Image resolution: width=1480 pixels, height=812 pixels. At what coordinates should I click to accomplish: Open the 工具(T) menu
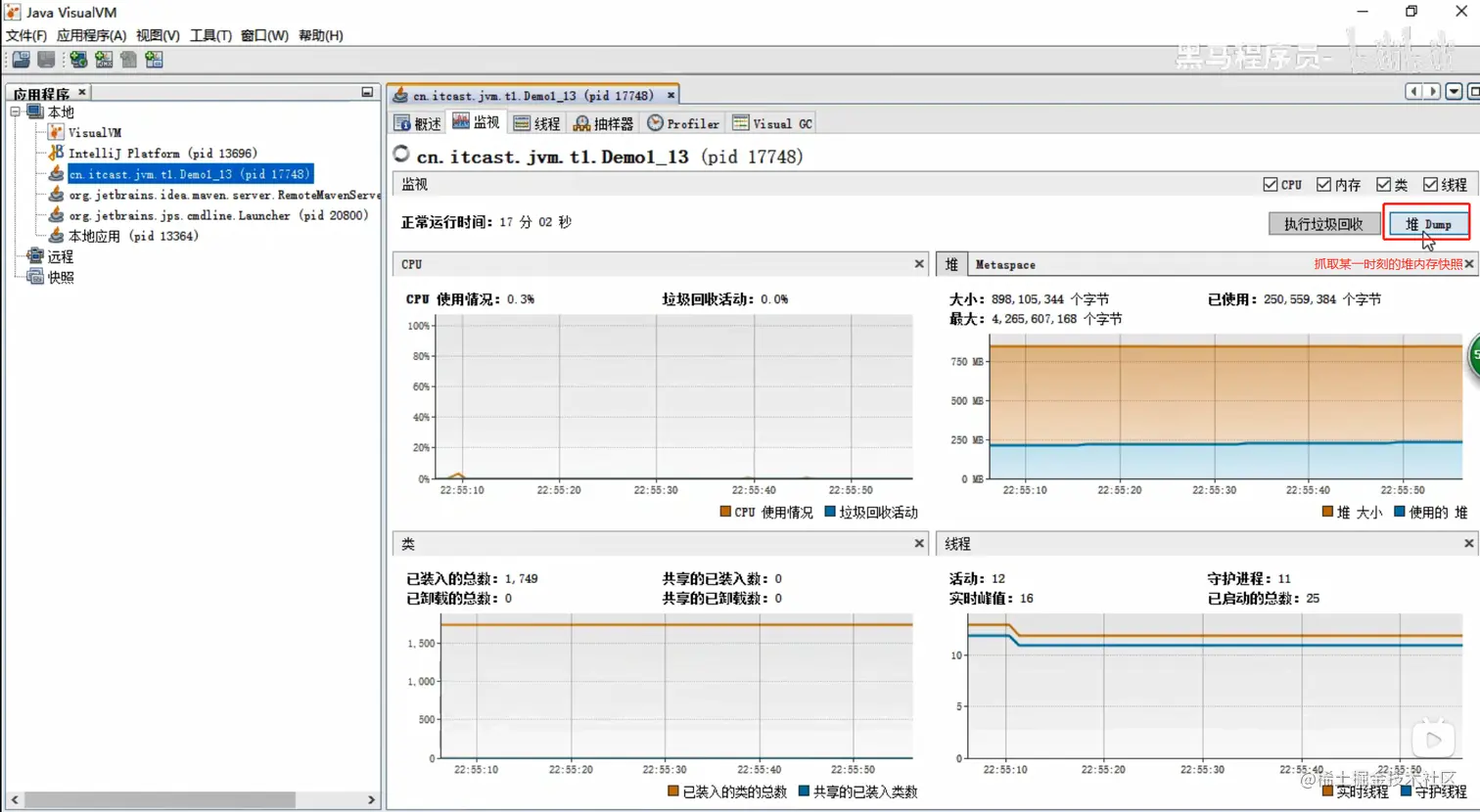click(210, 35)
